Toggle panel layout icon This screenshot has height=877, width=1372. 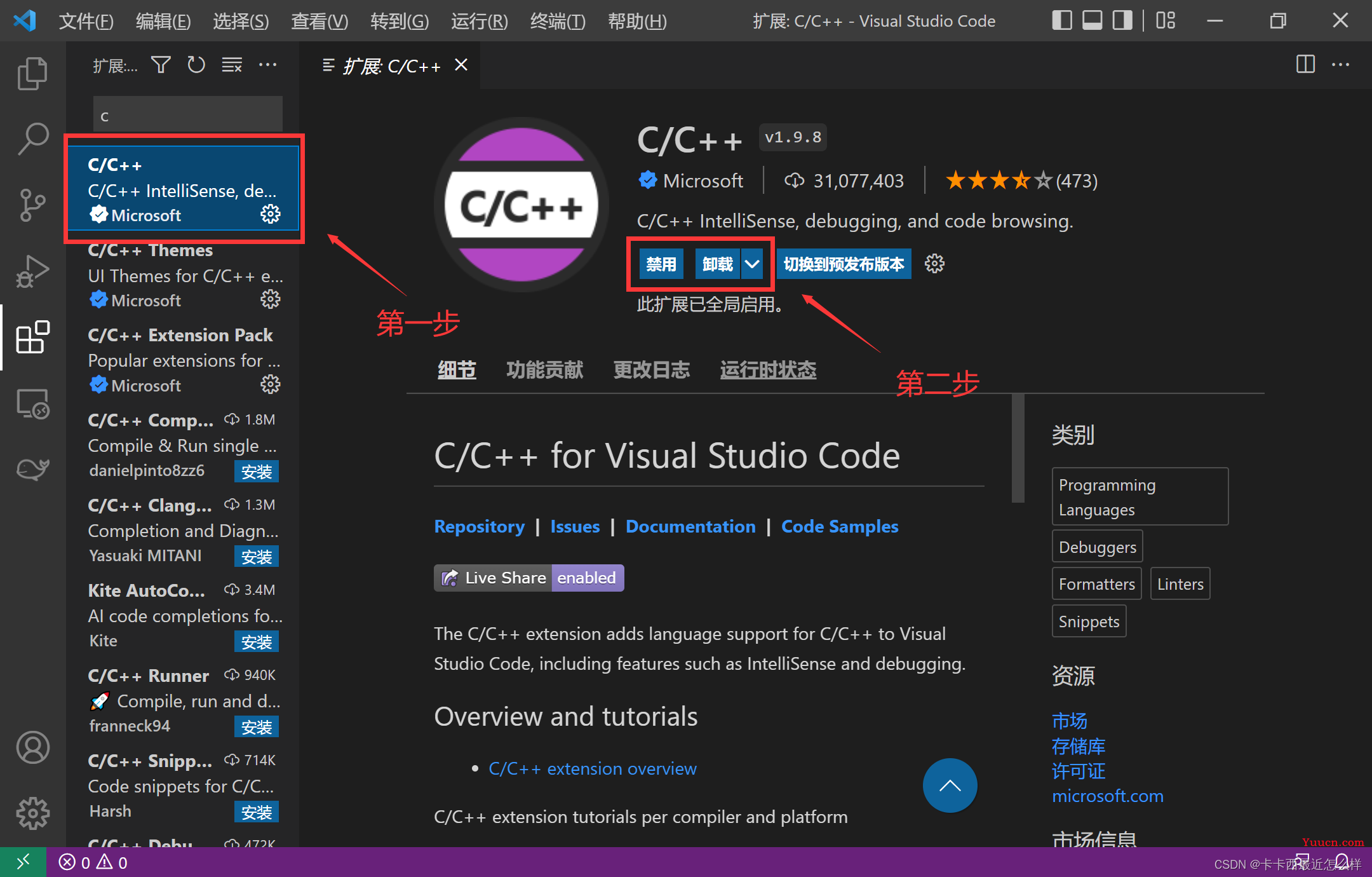[1092, 21]
